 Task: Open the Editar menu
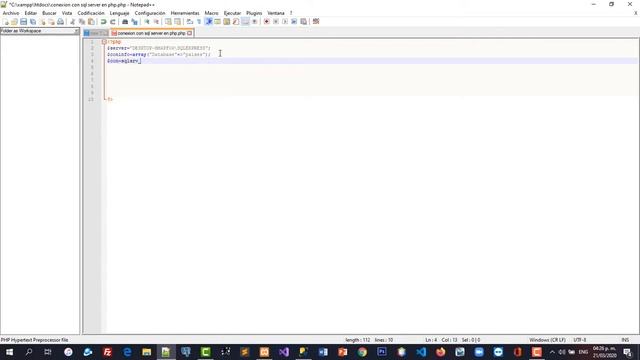pos(31,13)
